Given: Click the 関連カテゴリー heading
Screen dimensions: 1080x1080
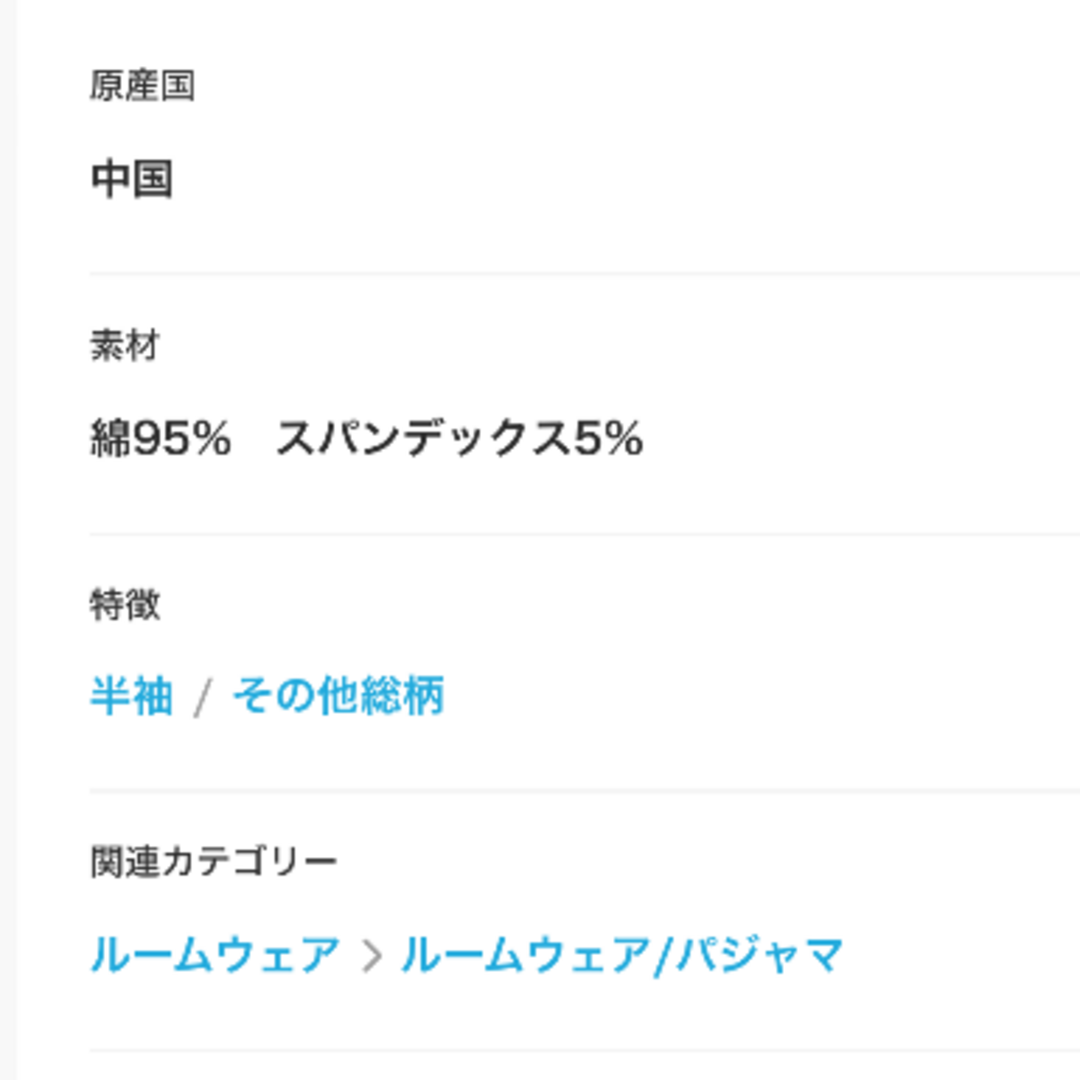Looking at the screenshot, I should 214,862.
